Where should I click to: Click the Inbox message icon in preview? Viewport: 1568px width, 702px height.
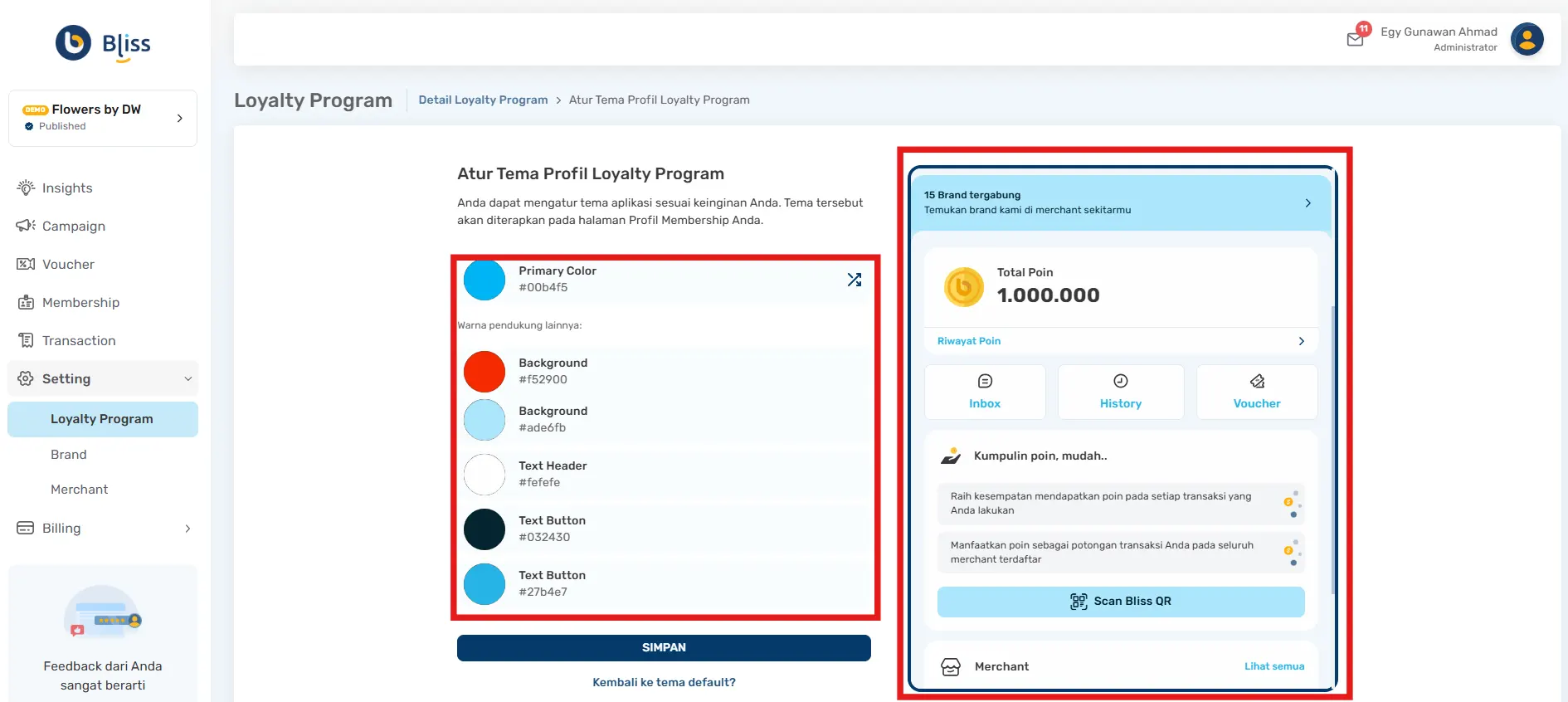coord(985,381)
